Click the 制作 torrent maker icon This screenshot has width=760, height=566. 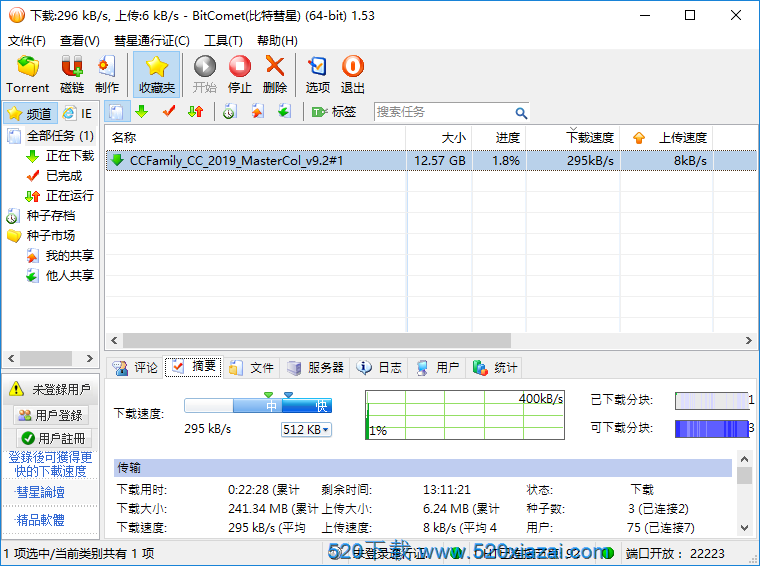tap(107, 75)
